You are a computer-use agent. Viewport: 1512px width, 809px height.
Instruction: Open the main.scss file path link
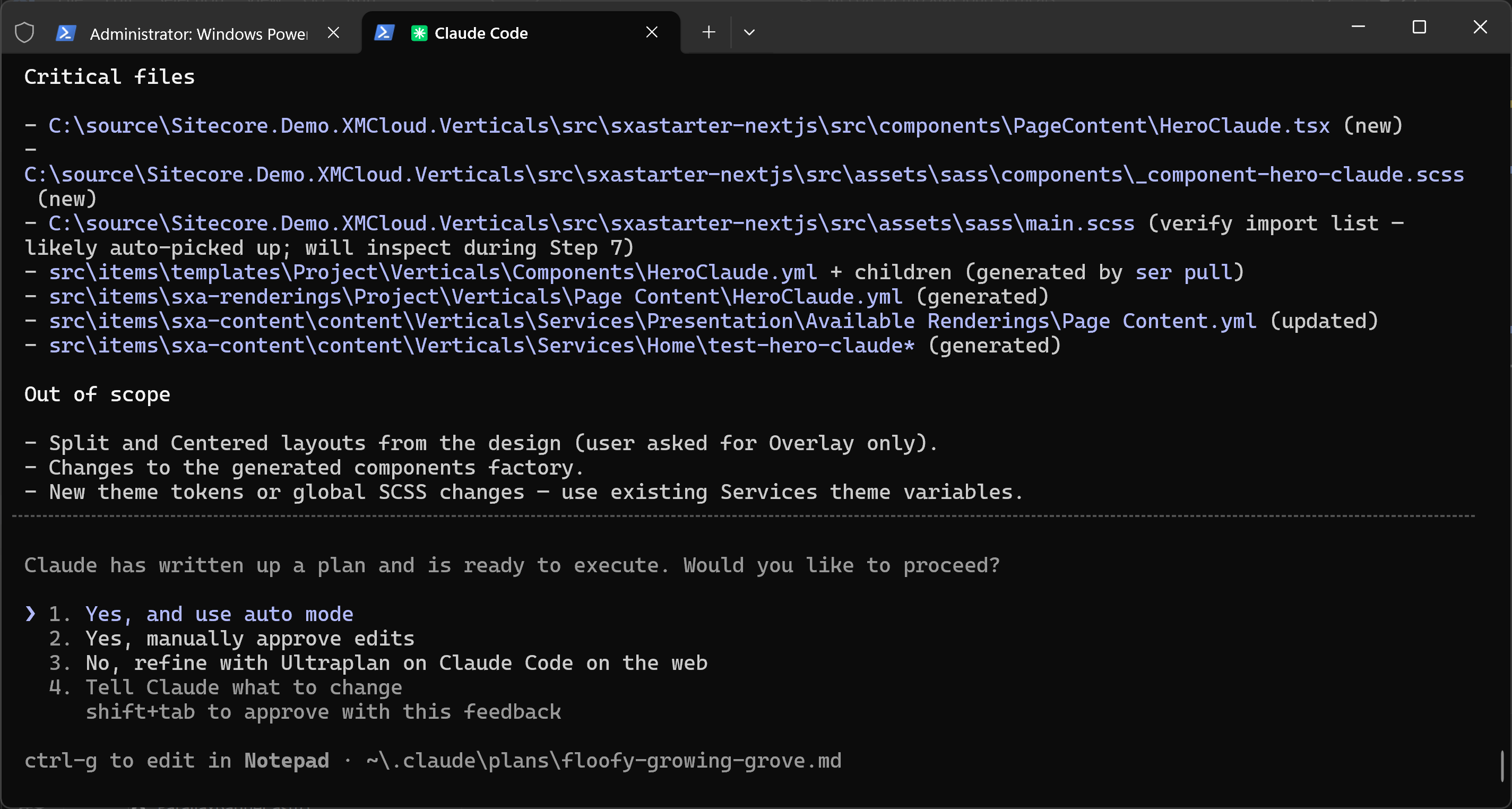(591, 223)
